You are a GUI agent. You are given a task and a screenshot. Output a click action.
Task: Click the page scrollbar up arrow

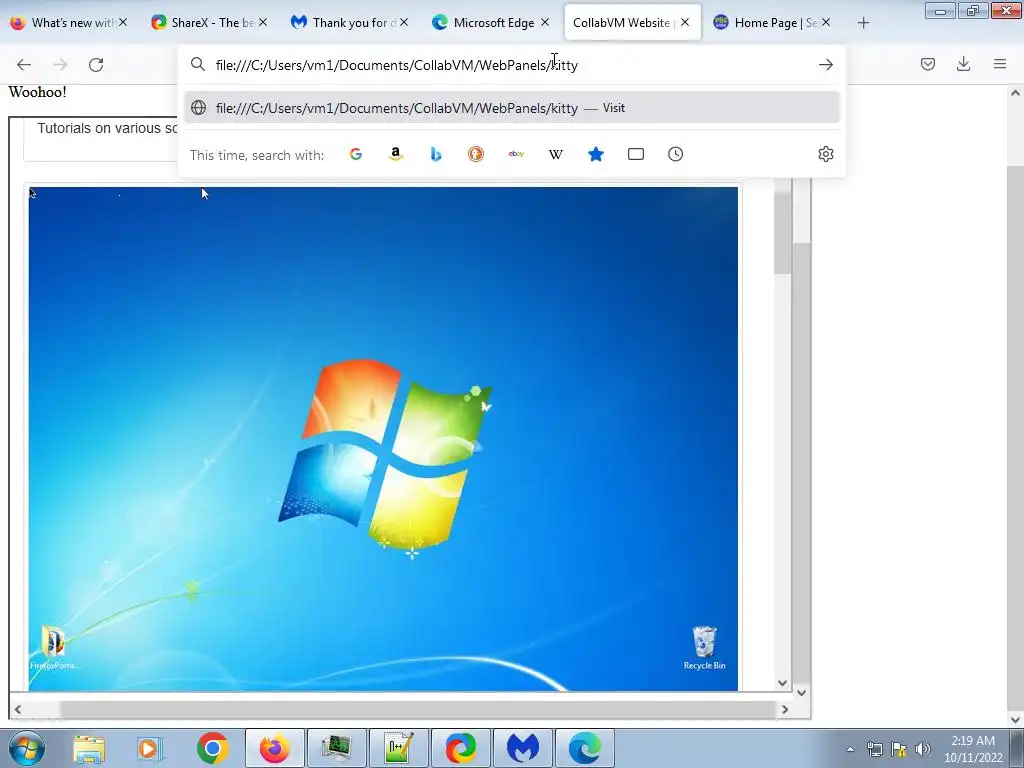(x=1015, y=93)
